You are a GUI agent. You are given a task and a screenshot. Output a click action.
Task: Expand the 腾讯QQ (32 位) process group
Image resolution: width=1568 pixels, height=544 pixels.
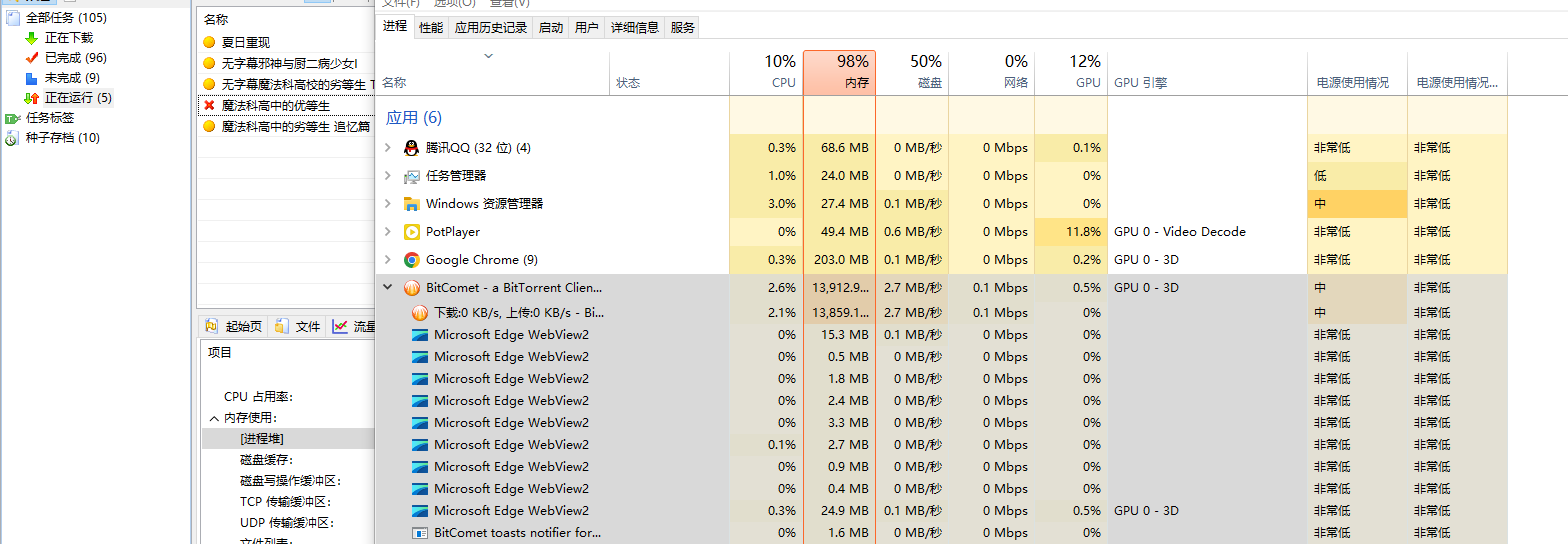pyautogui.click(x=388, y=148)
